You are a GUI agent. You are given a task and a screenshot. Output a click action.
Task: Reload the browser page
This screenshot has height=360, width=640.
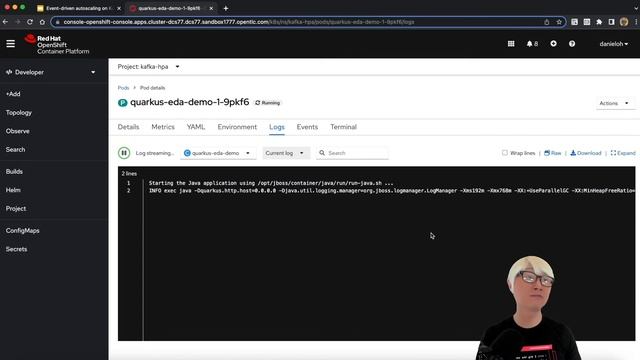[x=30, y=22]
